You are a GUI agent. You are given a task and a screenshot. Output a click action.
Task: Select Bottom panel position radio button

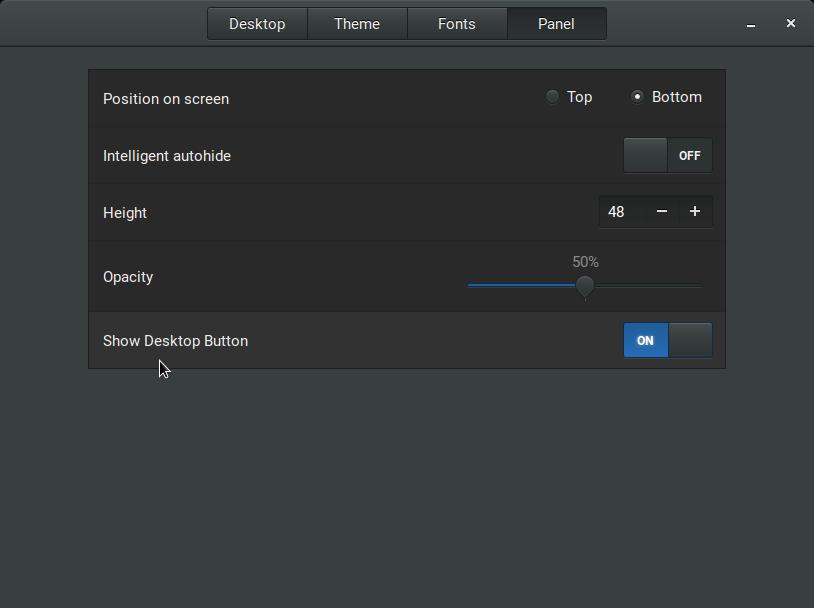click(637, 97)
